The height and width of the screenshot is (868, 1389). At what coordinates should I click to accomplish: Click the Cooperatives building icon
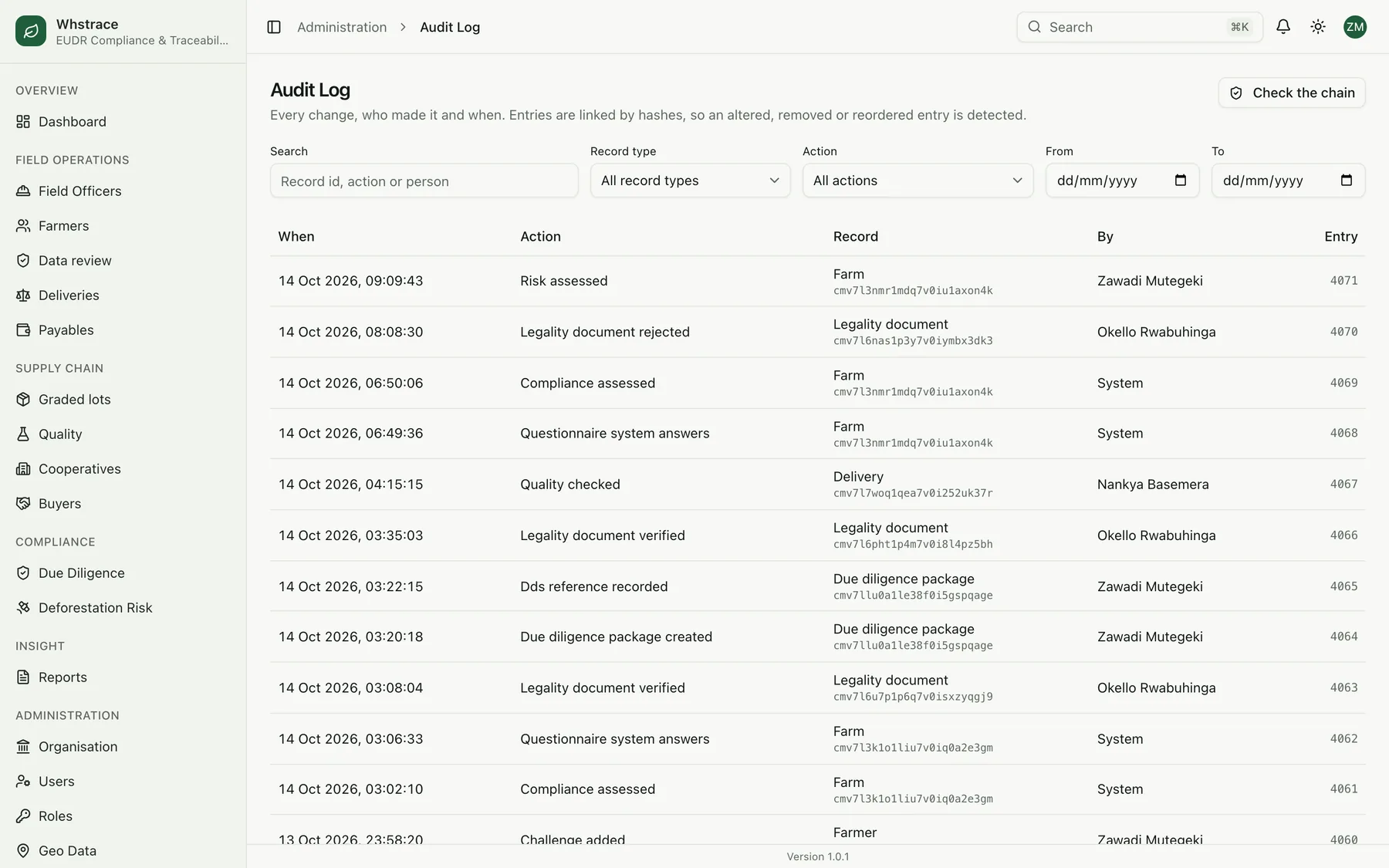[x=23, y=468]
